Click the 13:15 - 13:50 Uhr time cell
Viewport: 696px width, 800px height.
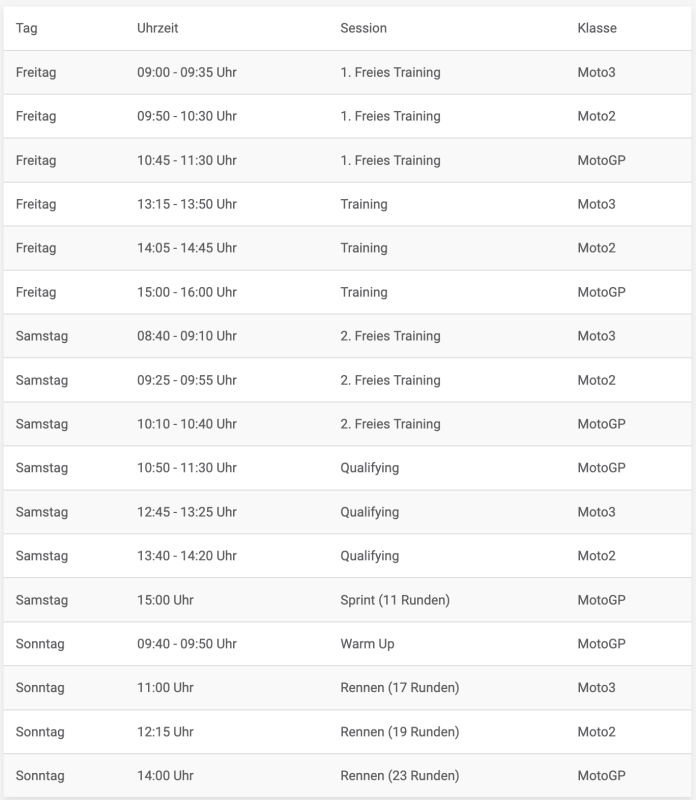(187, 204)
